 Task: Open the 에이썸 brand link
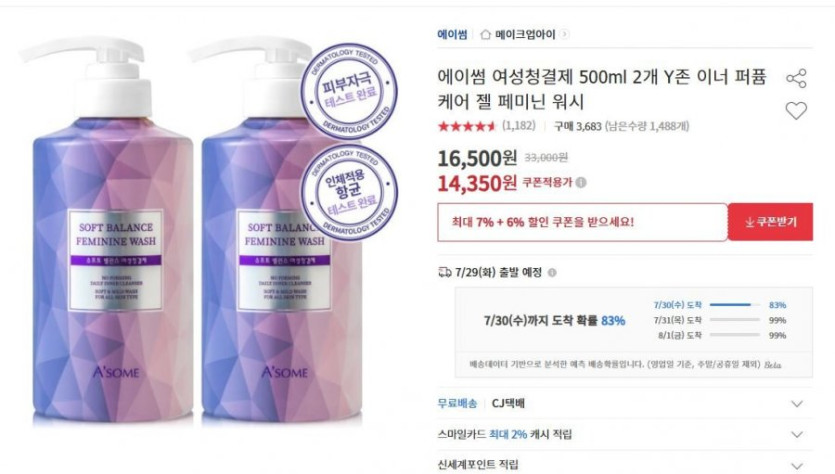(x=452, y=35)
